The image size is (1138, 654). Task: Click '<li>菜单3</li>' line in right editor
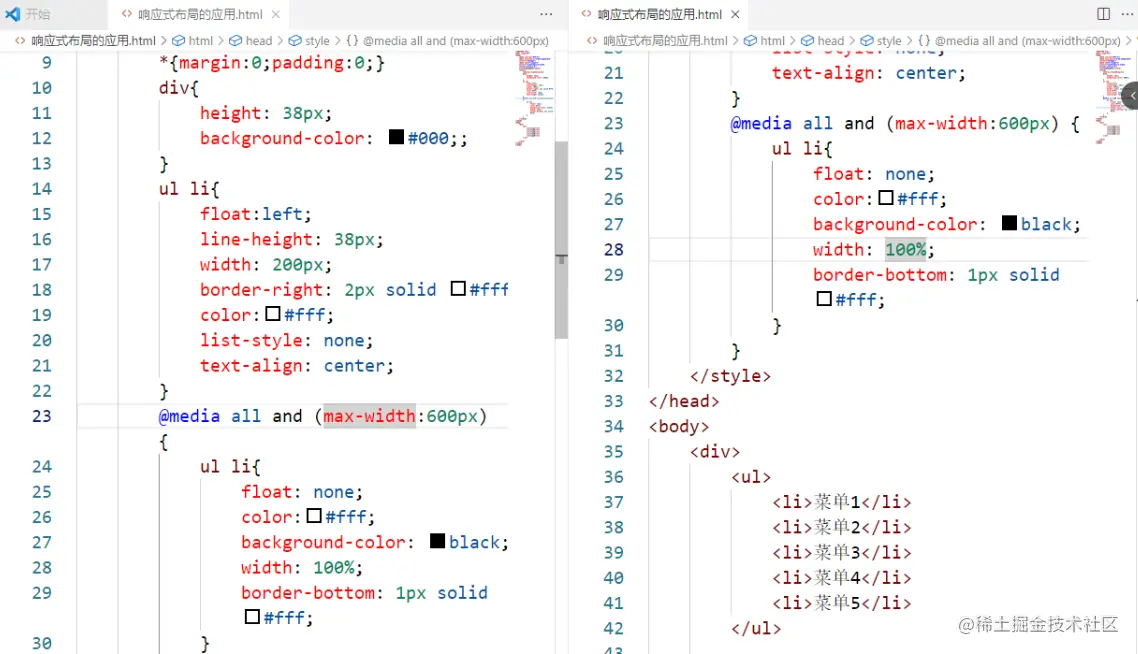[x=841, y=552]
